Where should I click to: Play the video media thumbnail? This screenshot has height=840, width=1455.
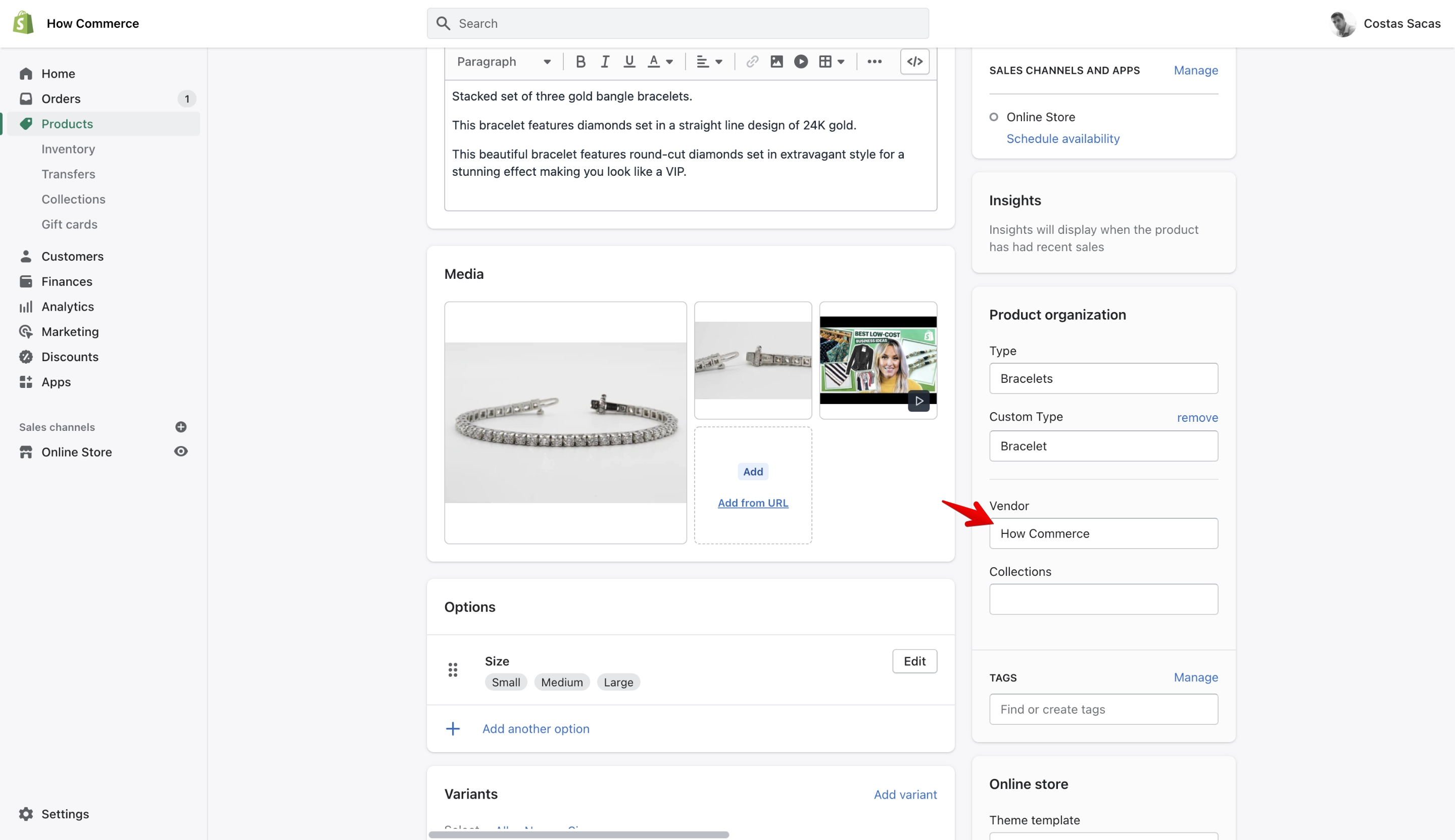(878, 361)
